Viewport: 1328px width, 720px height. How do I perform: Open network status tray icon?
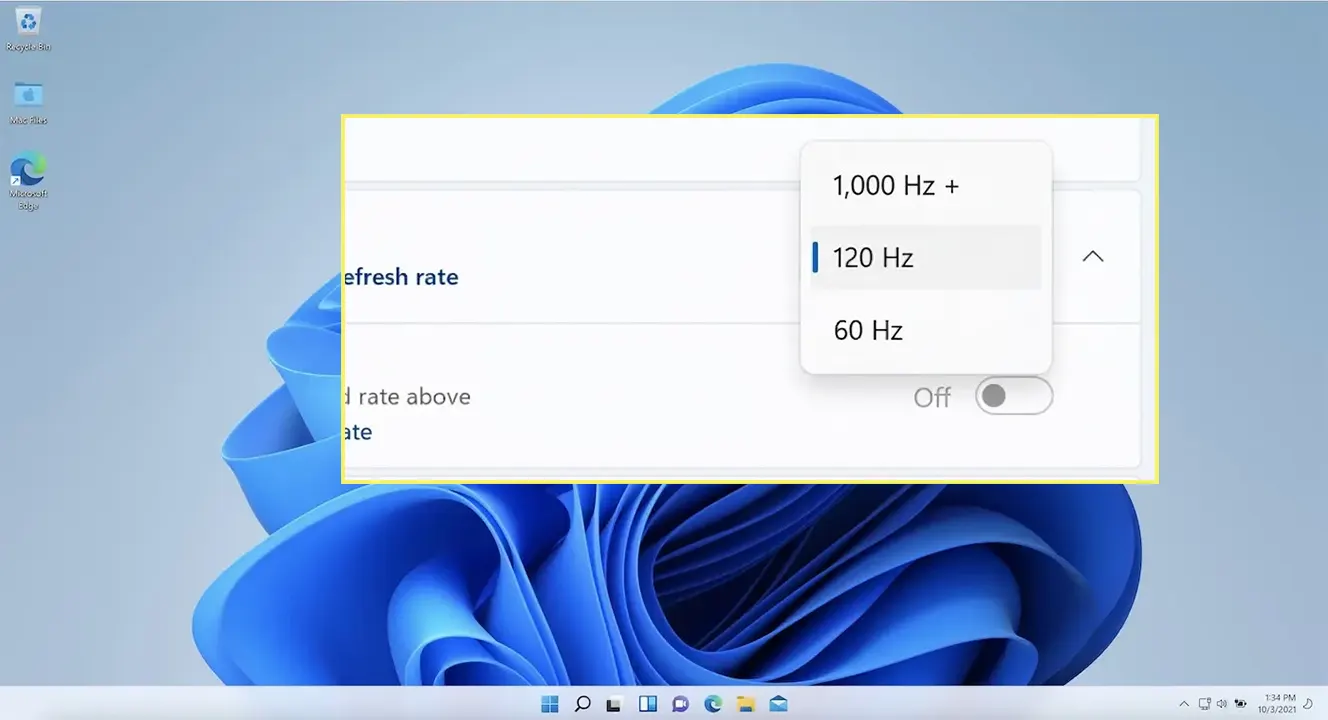[x=1205, y=703]
